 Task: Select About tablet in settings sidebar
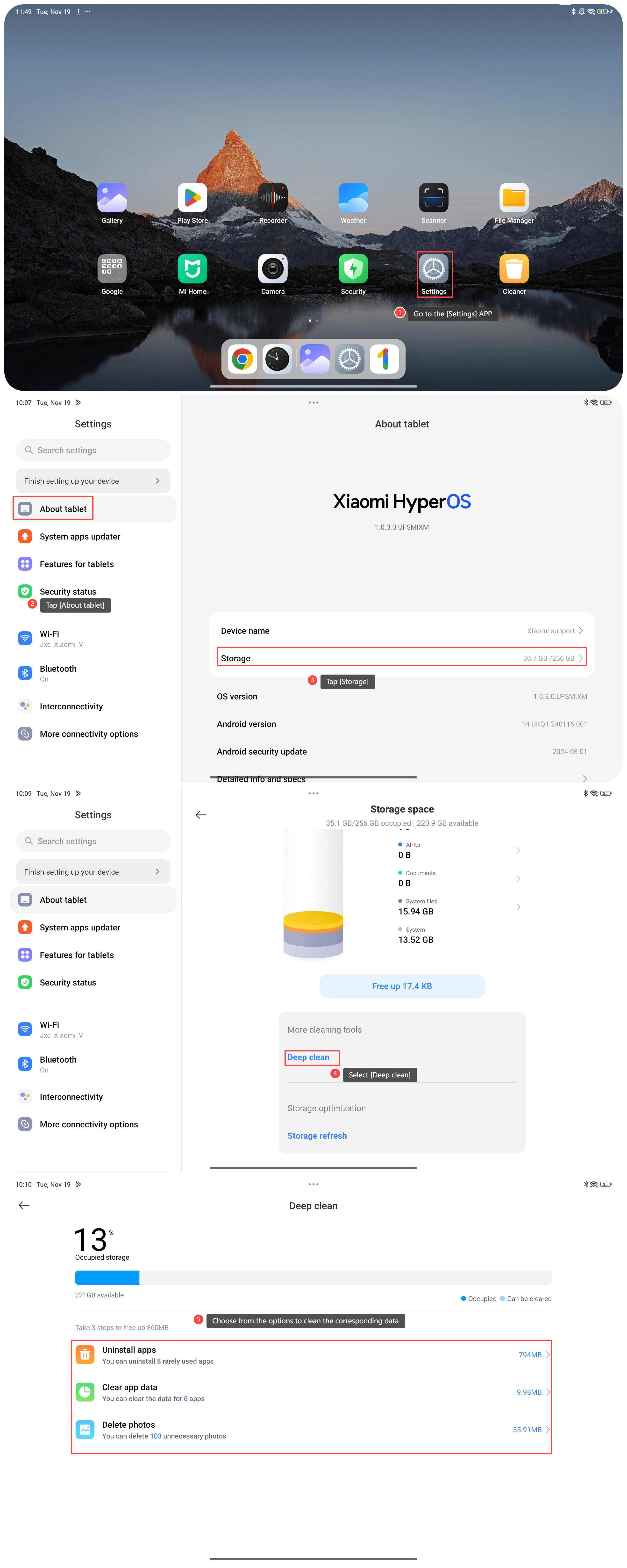coord(63,509)
